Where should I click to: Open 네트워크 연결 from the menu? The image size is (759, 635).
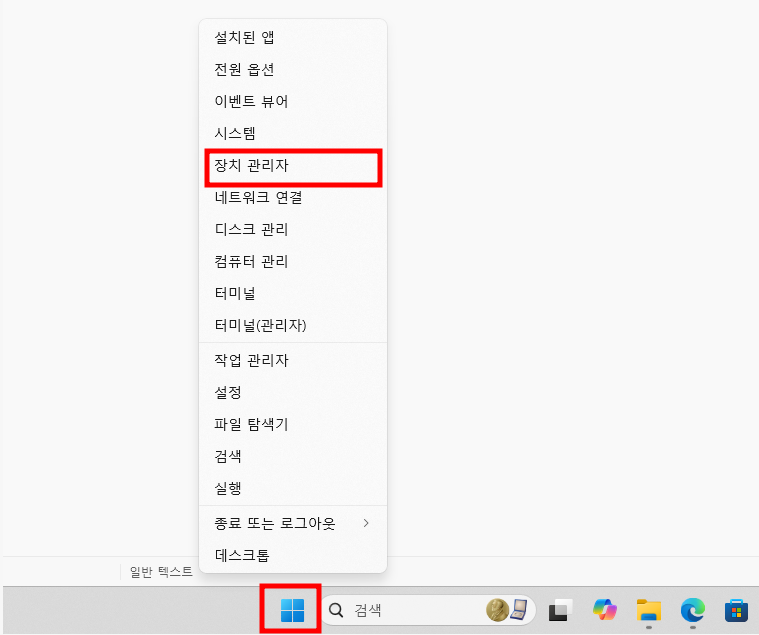[292, 198]
